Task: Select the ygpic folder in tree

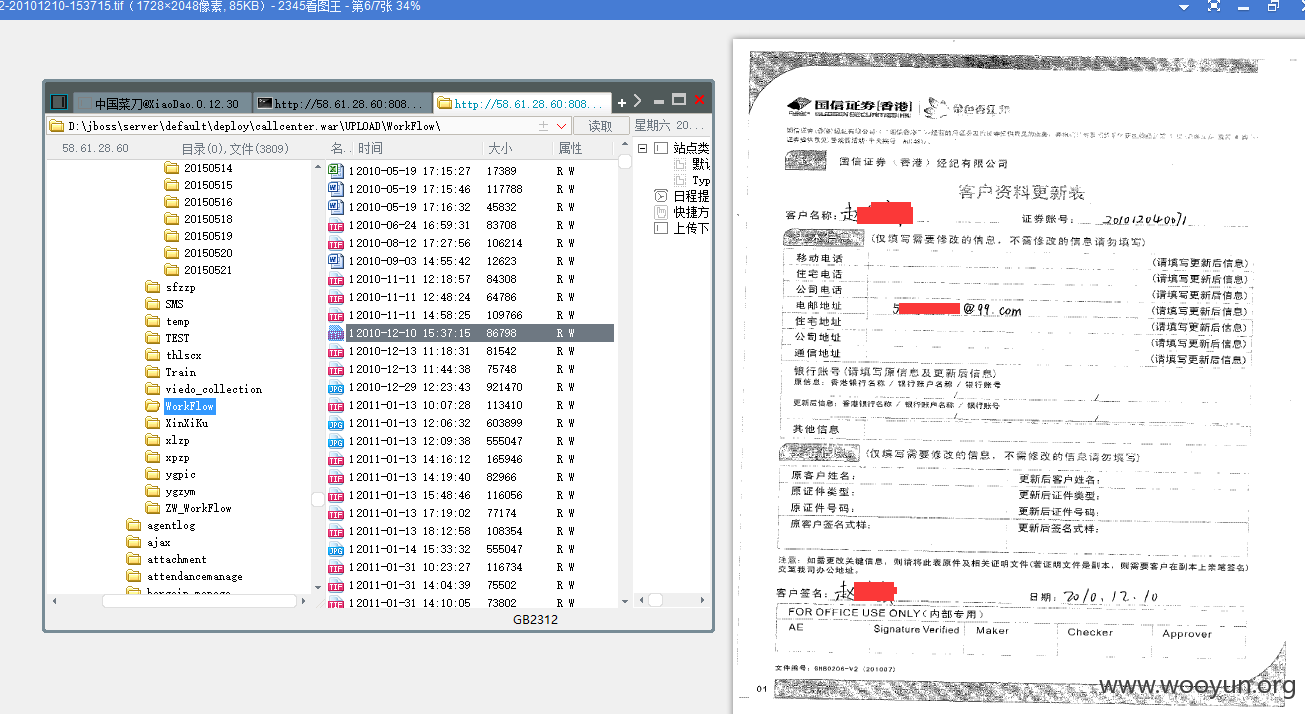Action: click(171, 474)
